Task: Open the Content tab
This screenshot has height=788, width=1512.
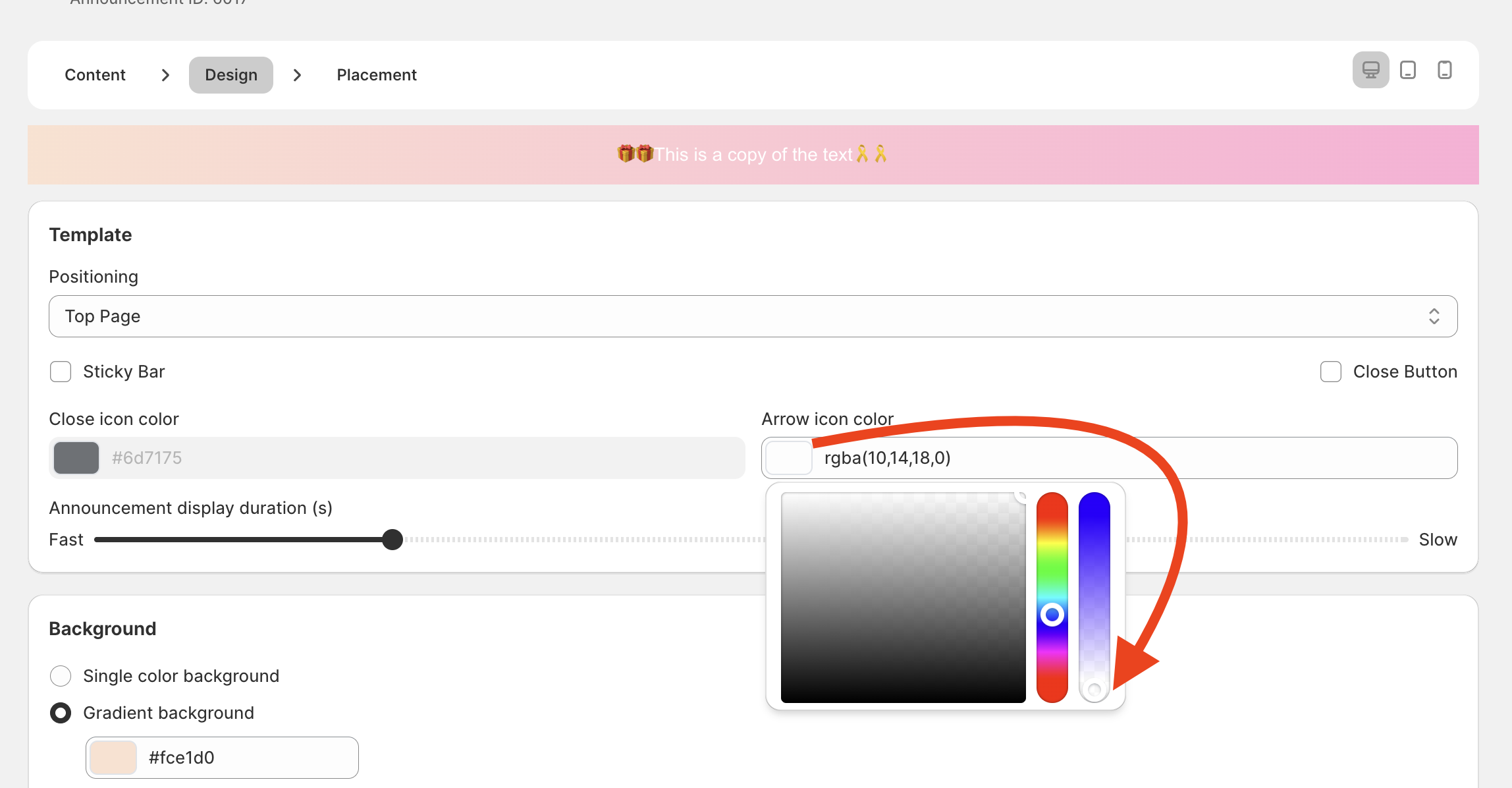Action: (95, 75)
